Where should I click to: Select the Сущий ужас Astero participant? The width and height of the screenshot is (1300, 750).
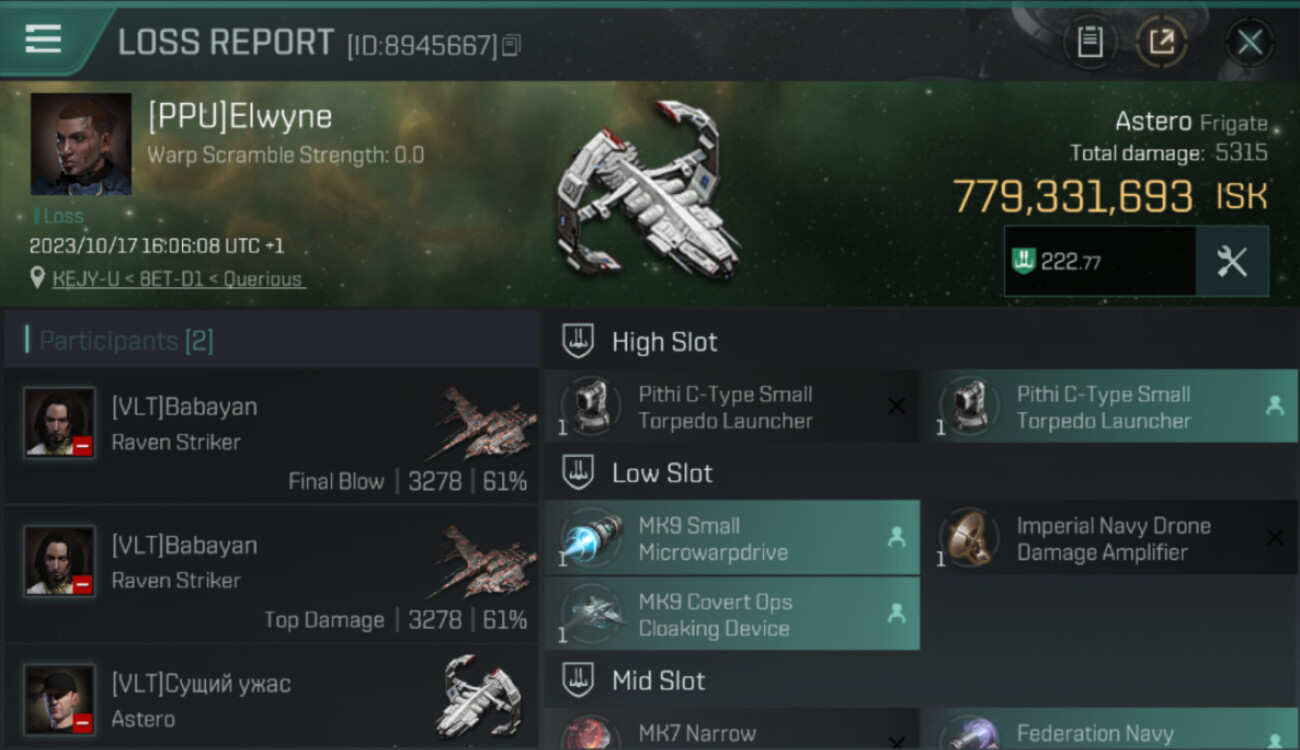point(272,698)
